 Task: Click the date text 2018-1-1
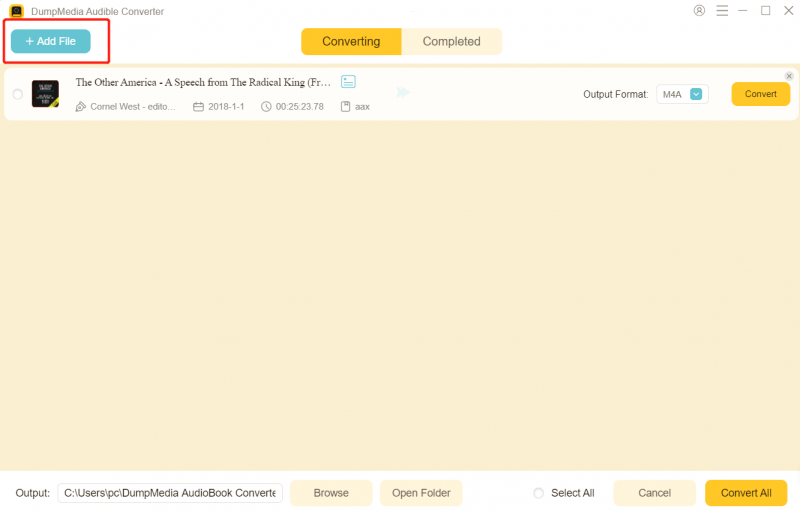pyautogui.click(x=226, y=107)
